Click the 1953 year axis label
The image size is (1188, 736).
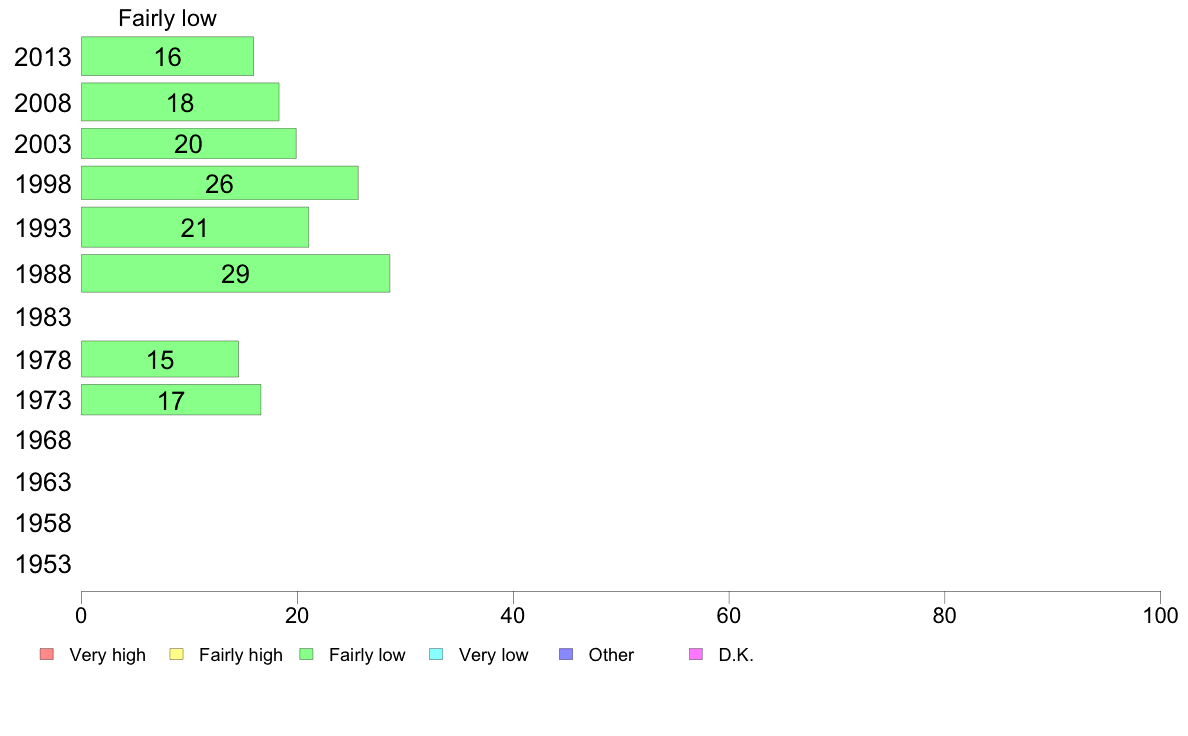point(43,564)
